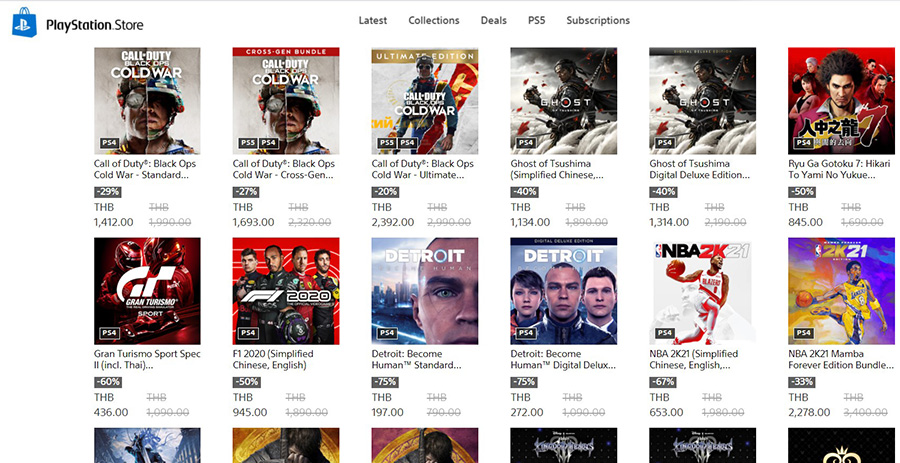Click 'Ryu Ga Gotoku 7: Hikari' title
Image resolution: width=900 pixels, height=463 pixels.
840,169
